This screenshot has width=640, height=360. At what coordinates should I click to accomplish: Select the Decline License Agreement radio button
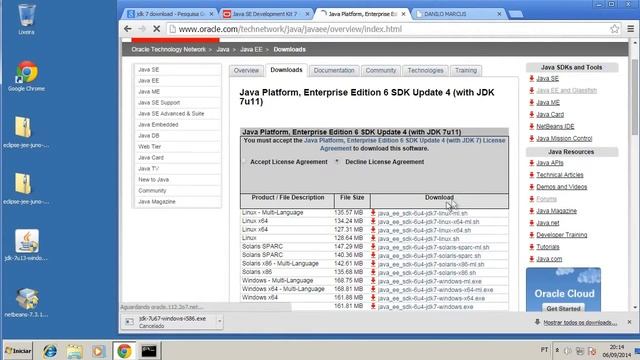pos(337,162)
